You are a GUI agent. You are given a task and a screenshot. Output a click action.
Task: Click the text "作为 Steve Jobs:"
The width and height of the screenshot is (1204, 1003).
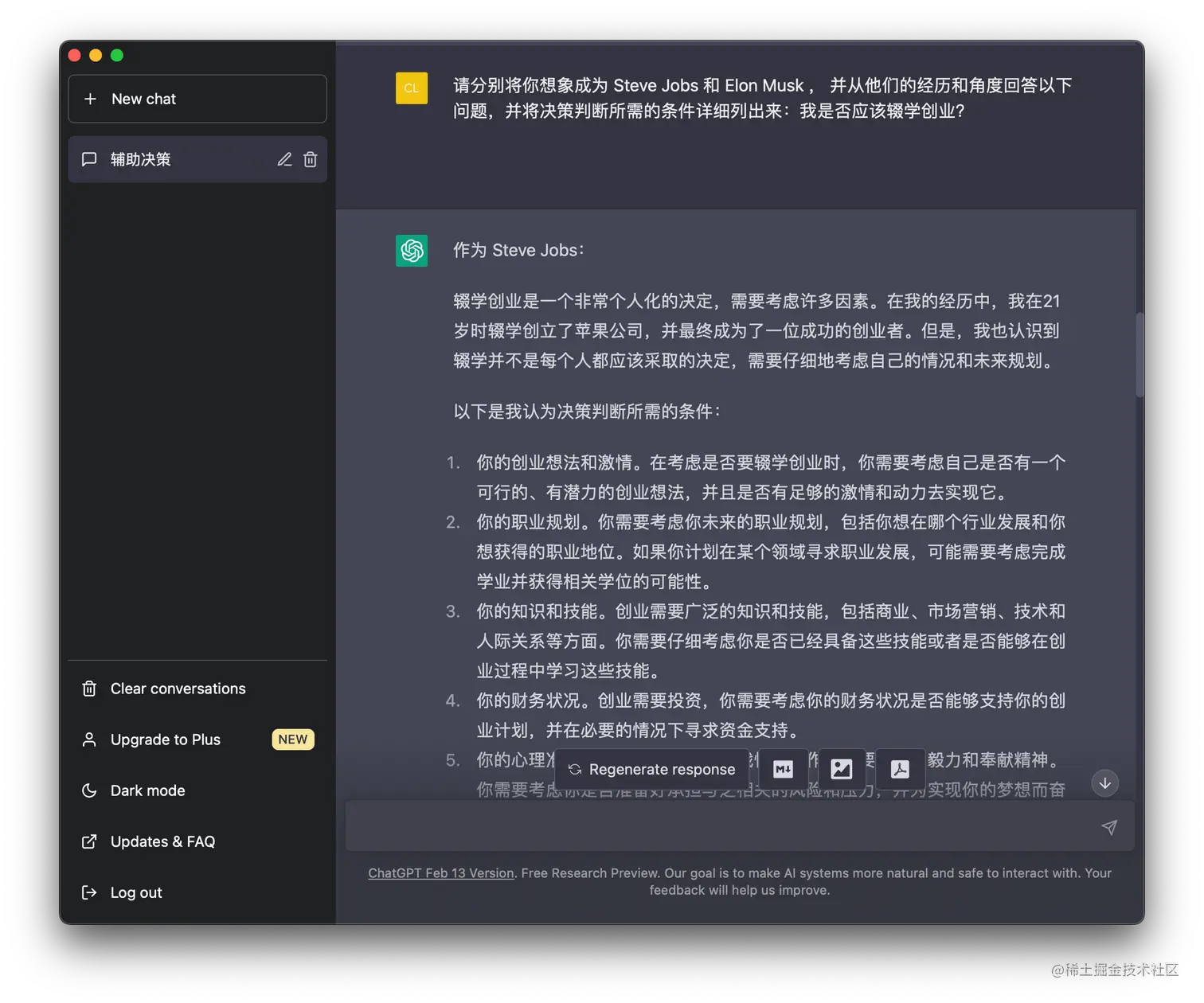[519, 251]
